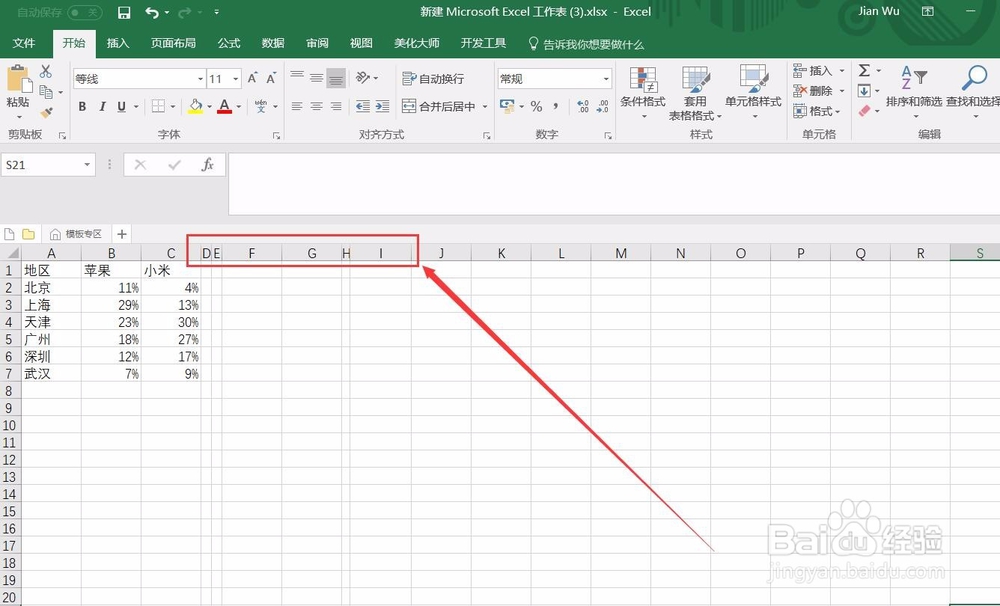Toggle 自动换行 wrap text
This screenshot has width=1000, height=606.
tap(433, 78)
